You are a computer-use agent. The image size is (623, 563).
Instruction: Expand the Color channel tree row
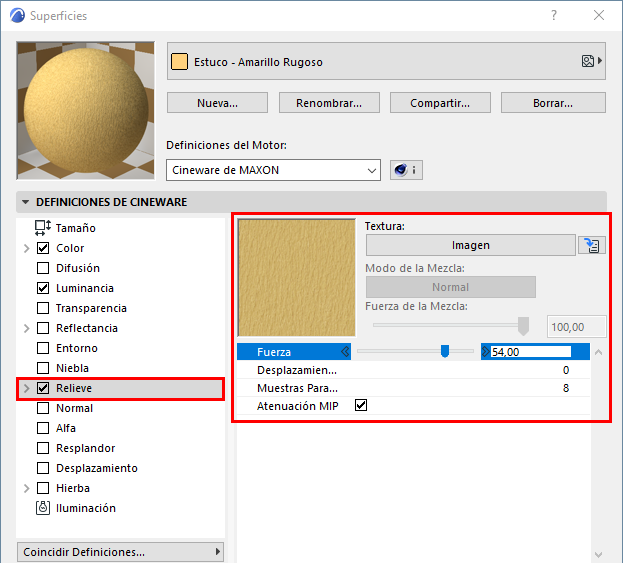click(x=27, y=248)
